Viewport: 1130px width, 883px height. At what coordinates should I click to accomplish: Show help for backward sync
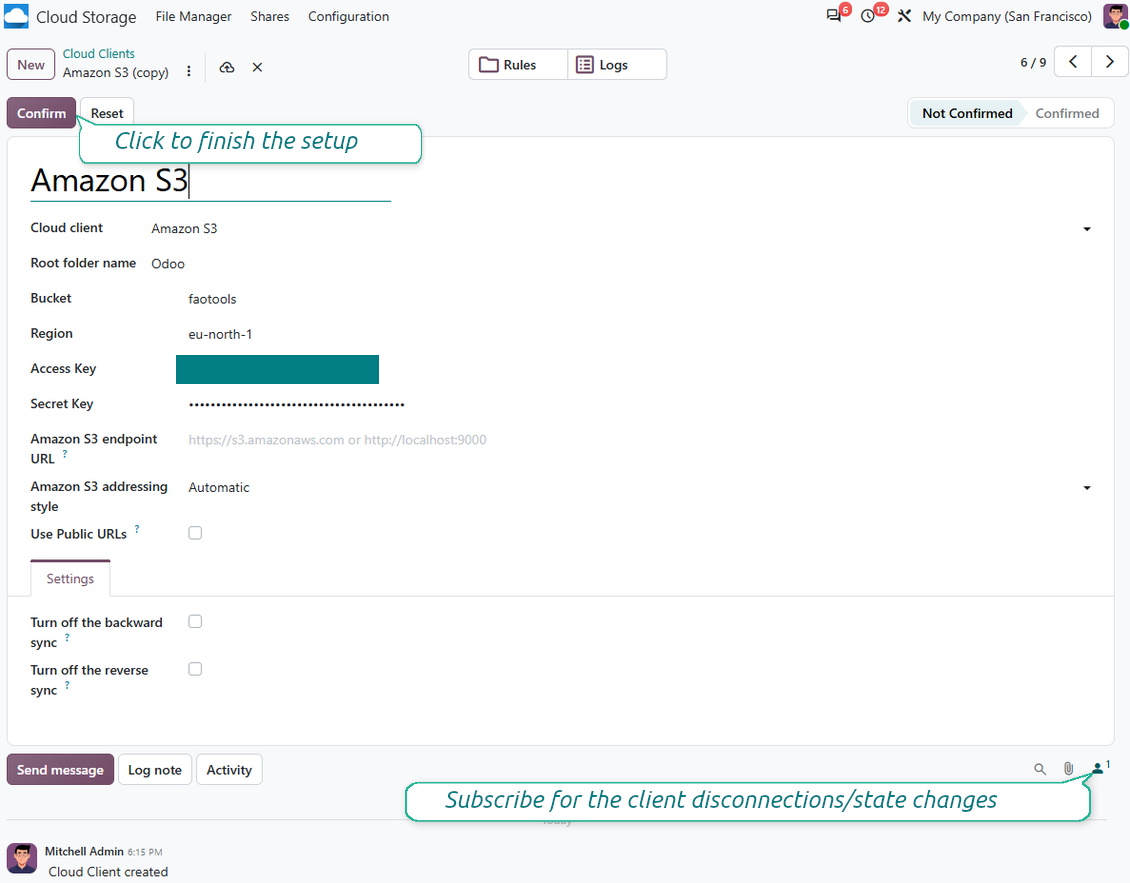pos(67,638)
